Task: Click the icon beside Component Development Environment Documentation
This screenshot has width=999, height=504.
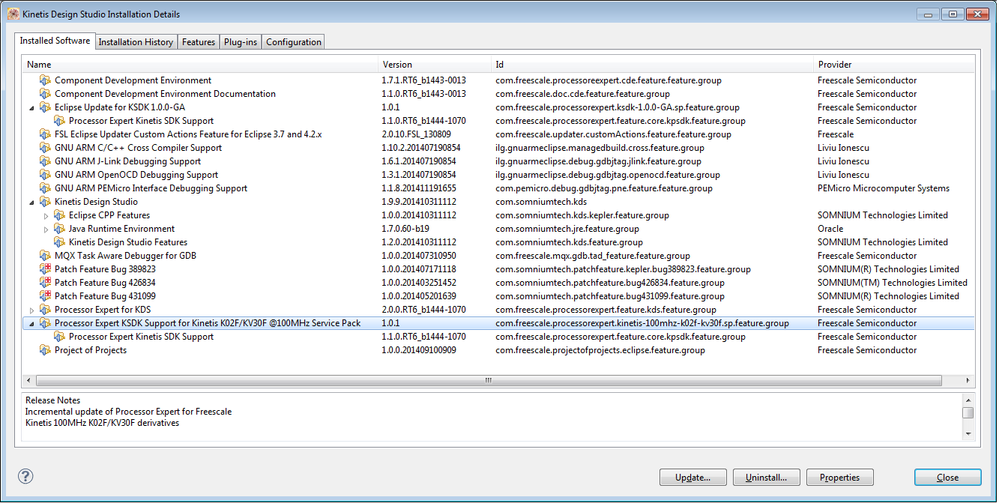Action: click(45, 94)
